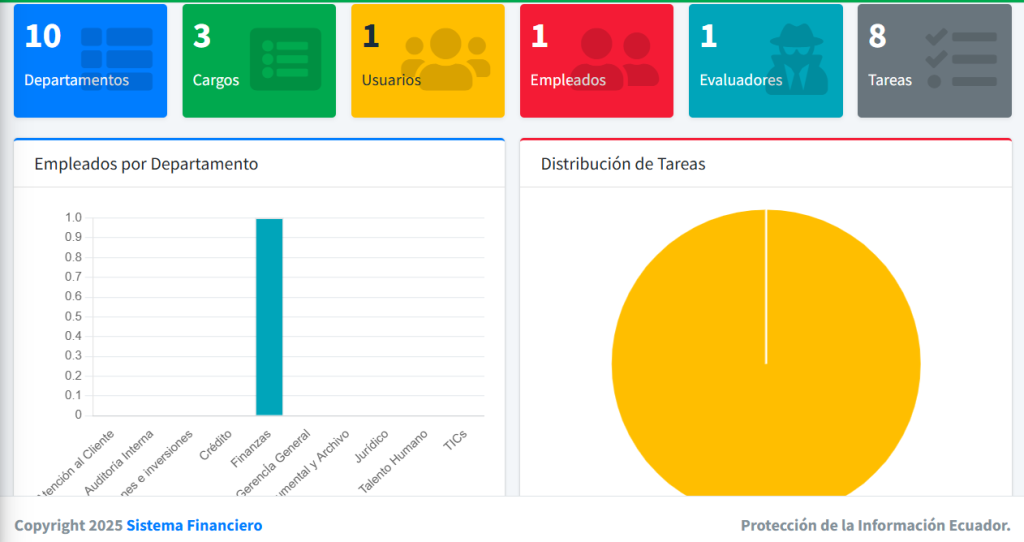Click the TICs axis label
The height and width of the screenshot is (542, 1024).
click(455, 439)
